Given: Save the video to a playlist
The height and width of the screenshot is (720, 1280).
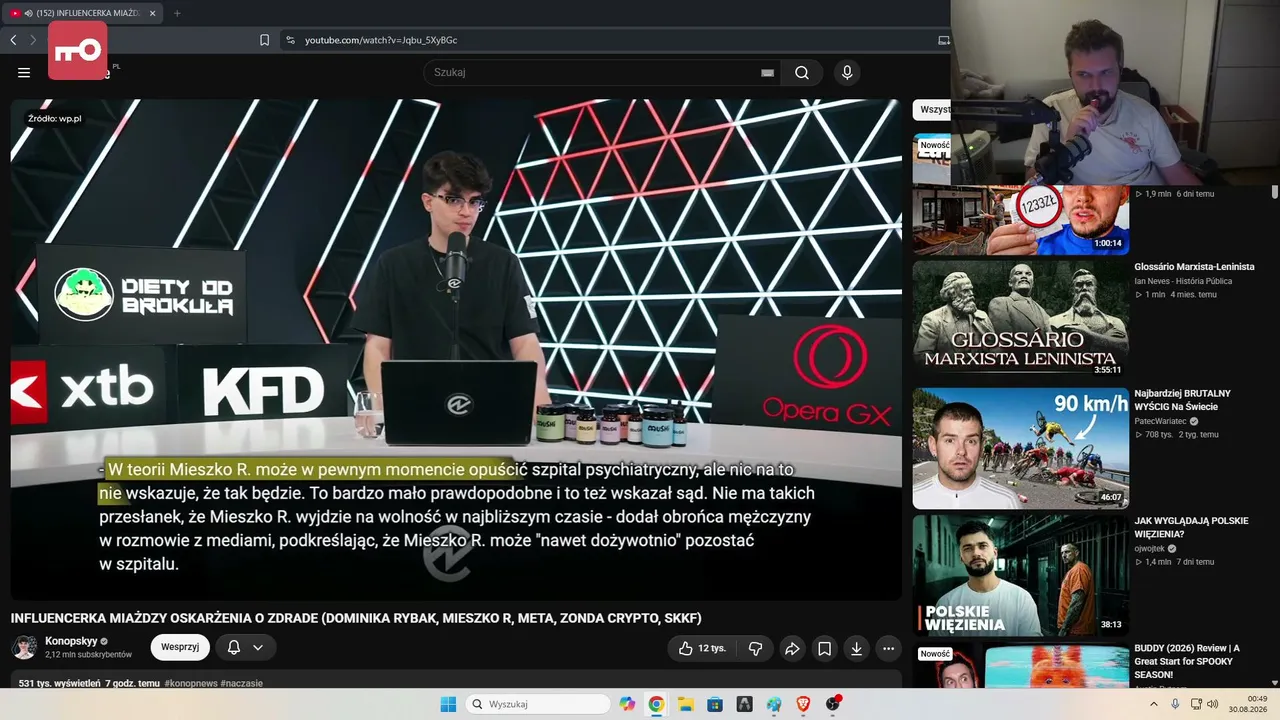Looking at the screenshot, I should pyautogui.click(x=824, y=648).
